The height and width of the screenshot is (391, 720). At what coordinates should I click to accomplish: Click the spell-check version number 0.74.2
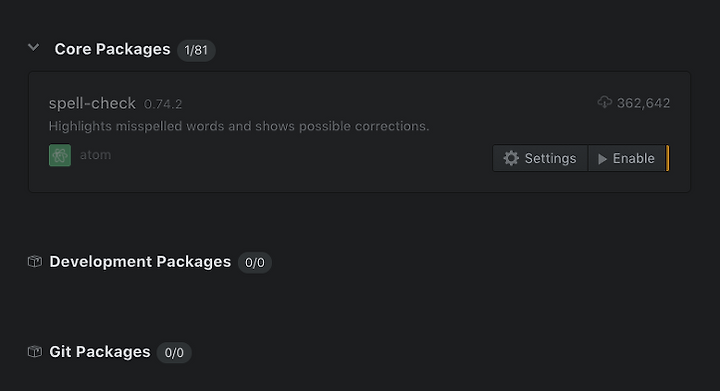pyautogui.click(x=163, y=105)
